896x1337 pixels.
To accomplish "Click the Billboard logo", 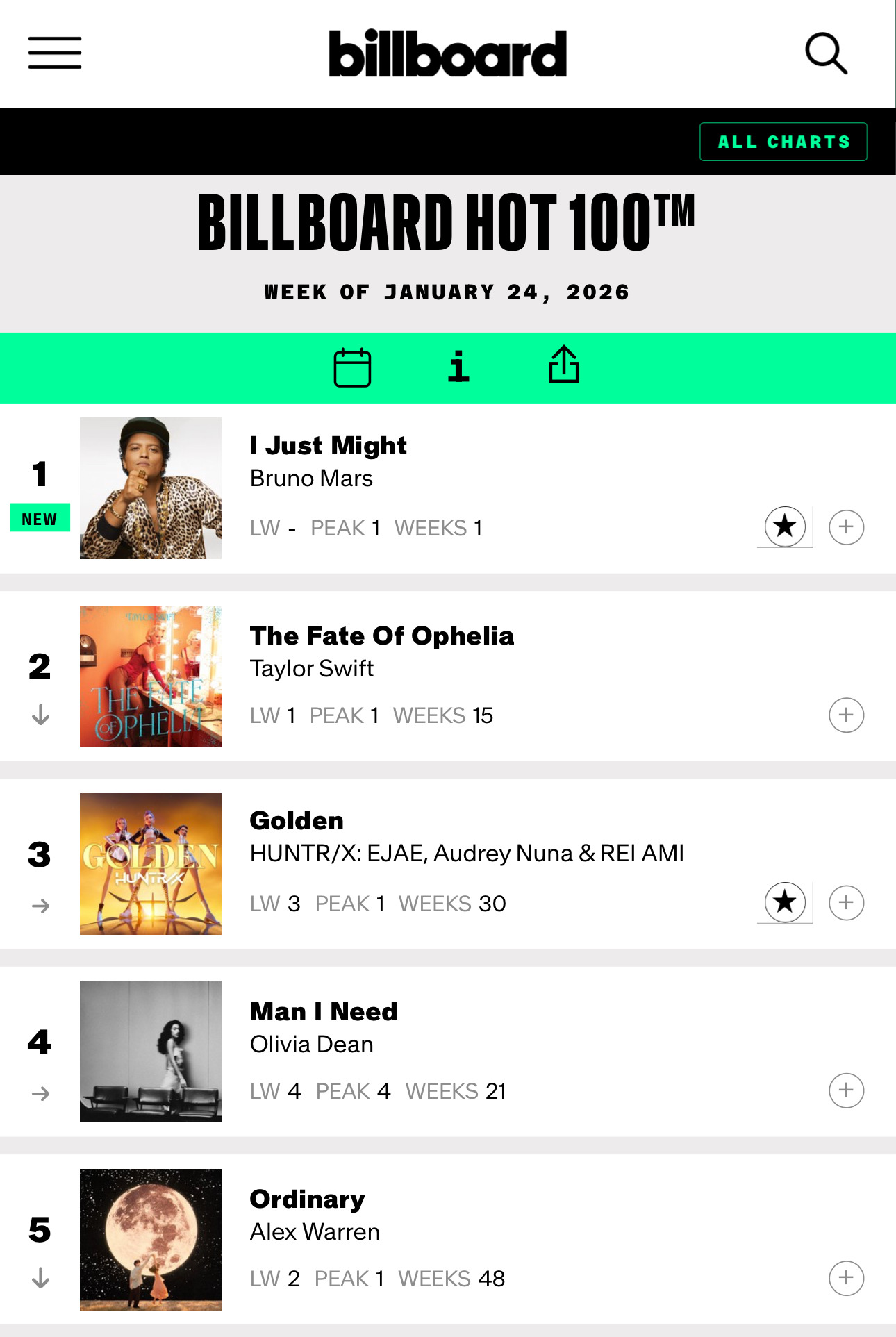I will tap(448, 53).
